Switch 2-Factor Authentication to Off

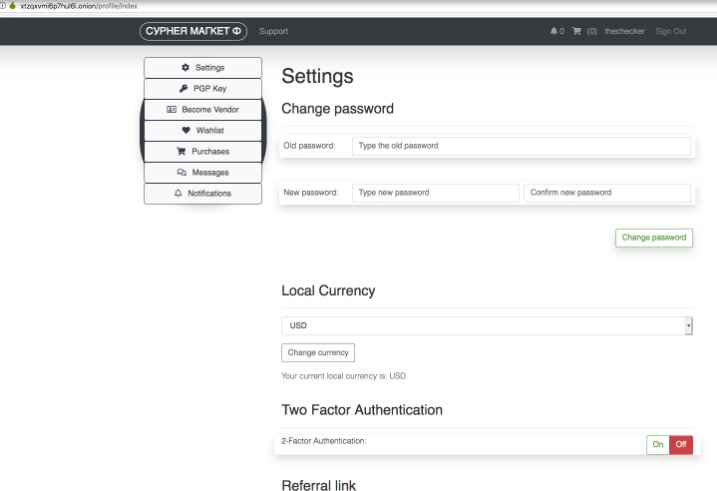tap(681, 444)
